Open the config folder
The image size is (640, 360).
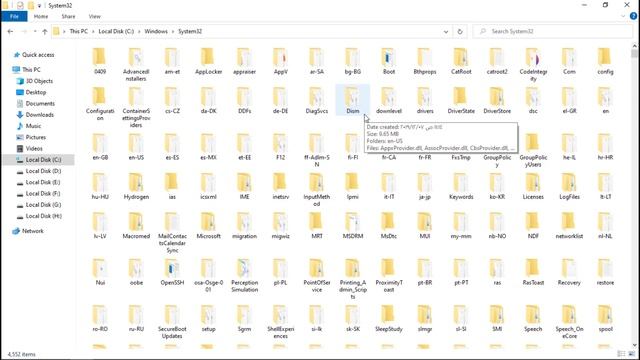[605, 61]
